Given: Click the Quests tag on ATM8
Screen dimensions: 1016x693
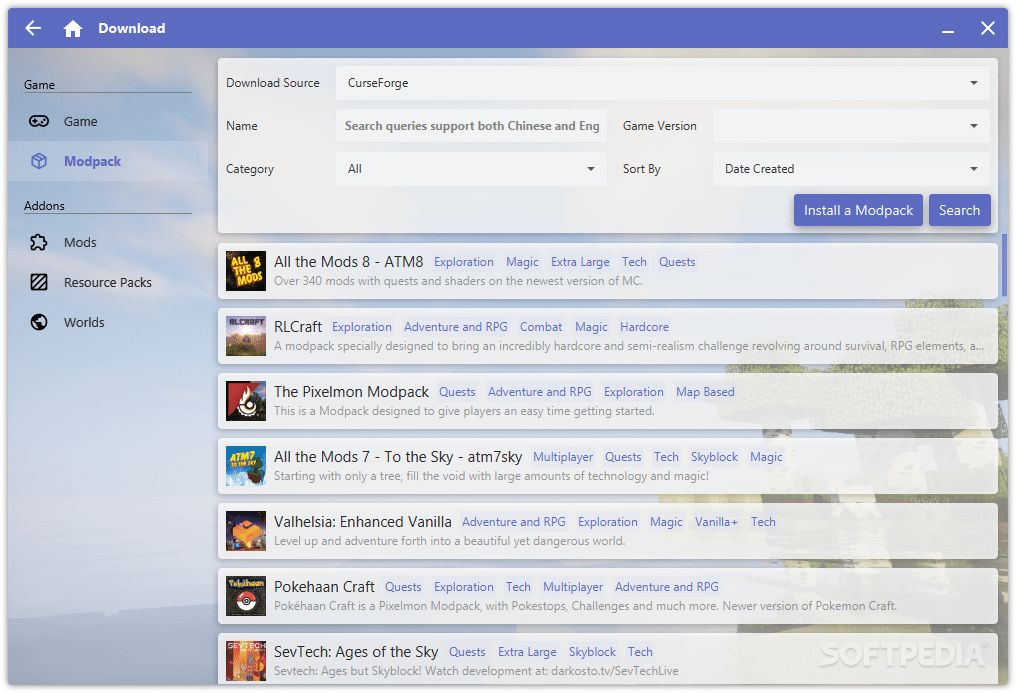Looking at the screenshot, I should pyautogui.click(x=677, y=262).
